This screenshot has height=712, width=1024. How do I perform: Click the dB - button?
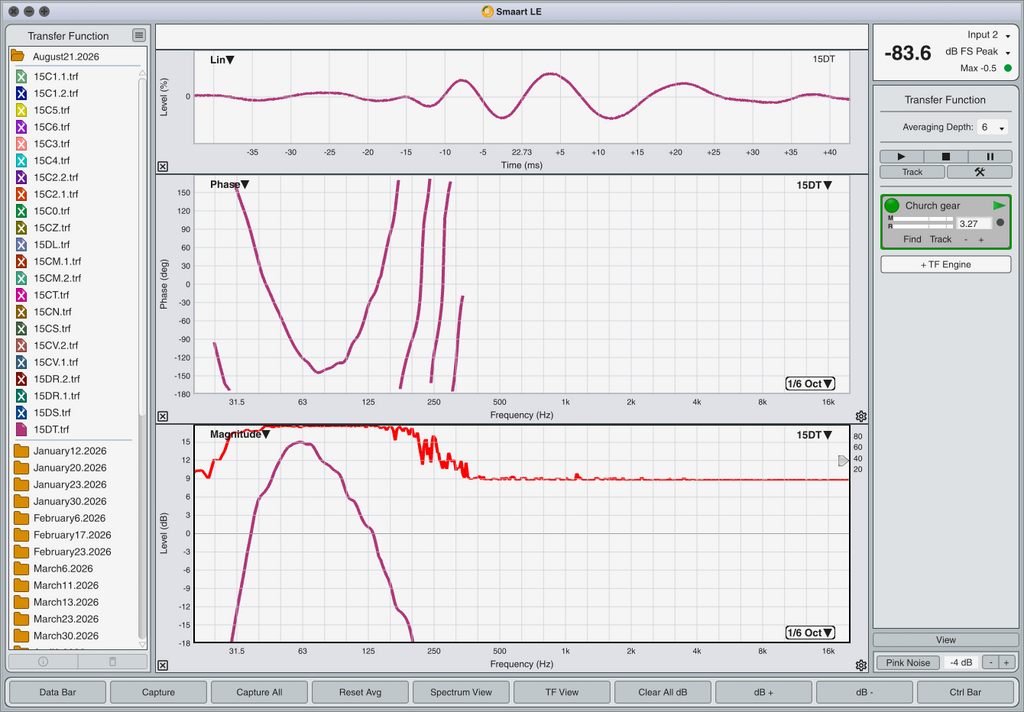click(x=864, y=692)
